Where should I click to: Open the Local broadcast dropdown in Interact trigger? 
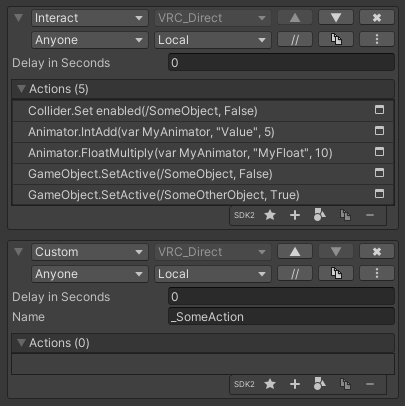213,40
